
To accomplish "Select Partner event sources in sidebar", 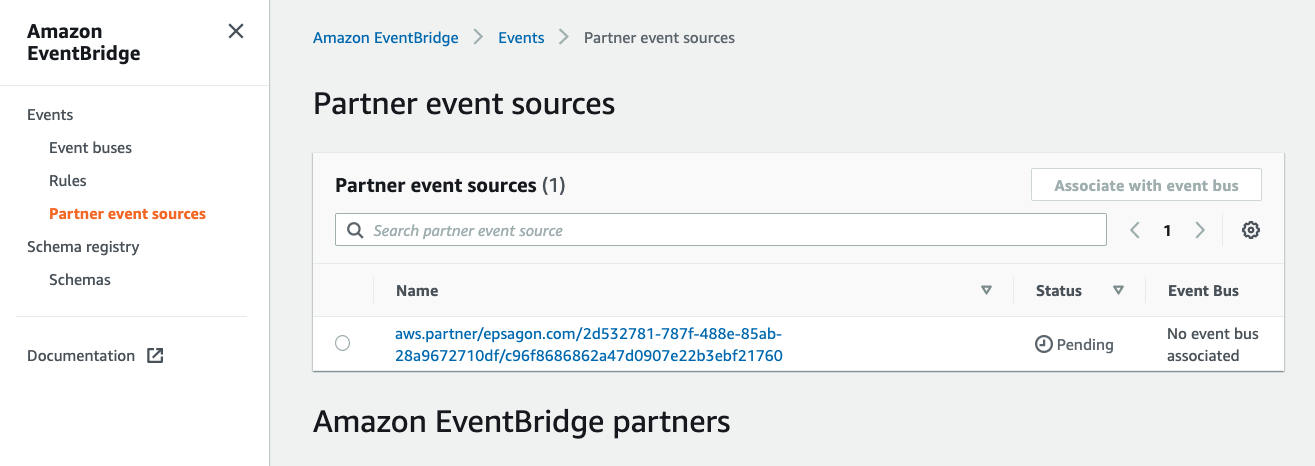I will pos(127,214).
